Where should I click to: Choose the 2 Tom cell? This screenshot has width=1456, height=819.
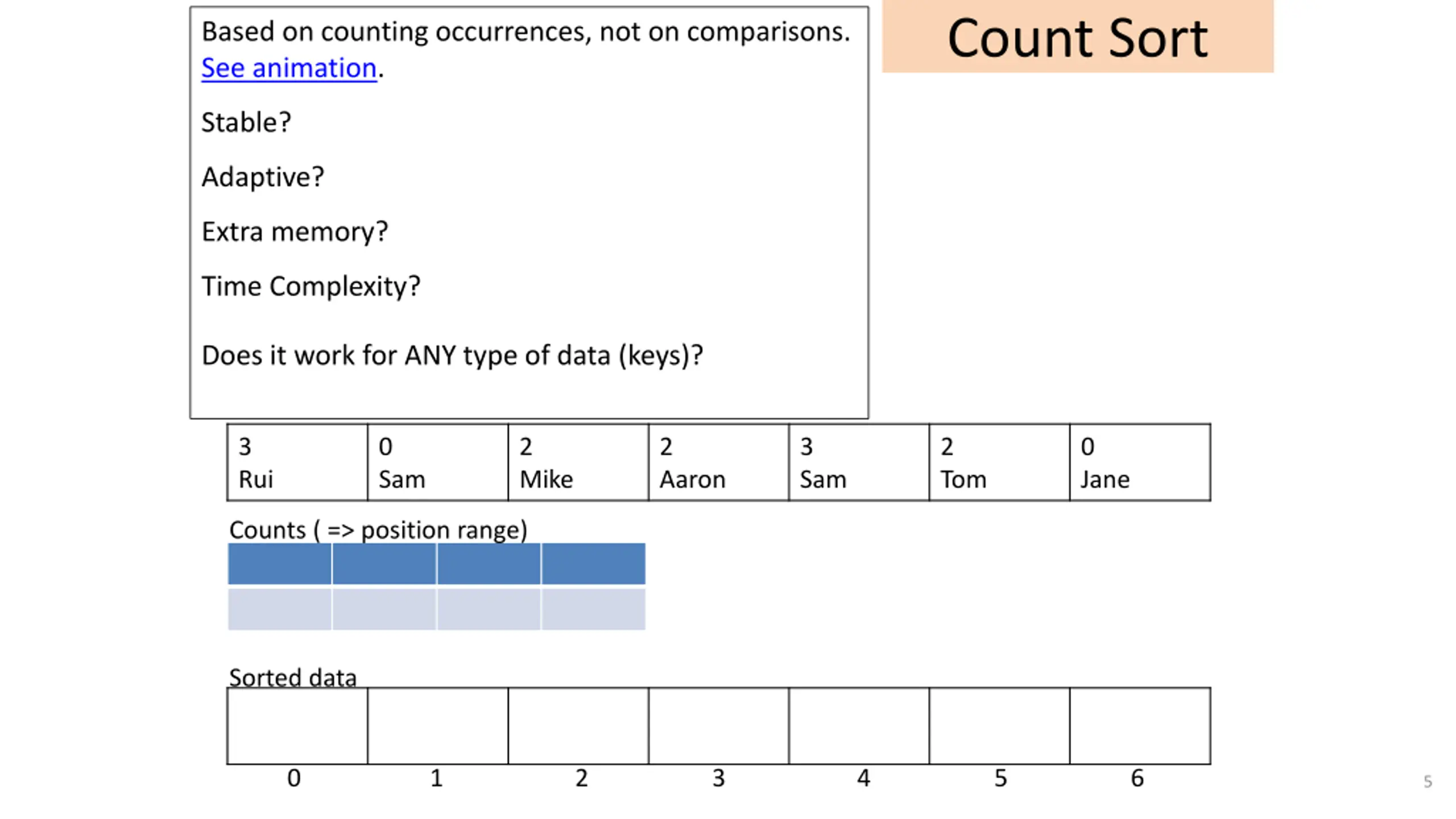1000,462
